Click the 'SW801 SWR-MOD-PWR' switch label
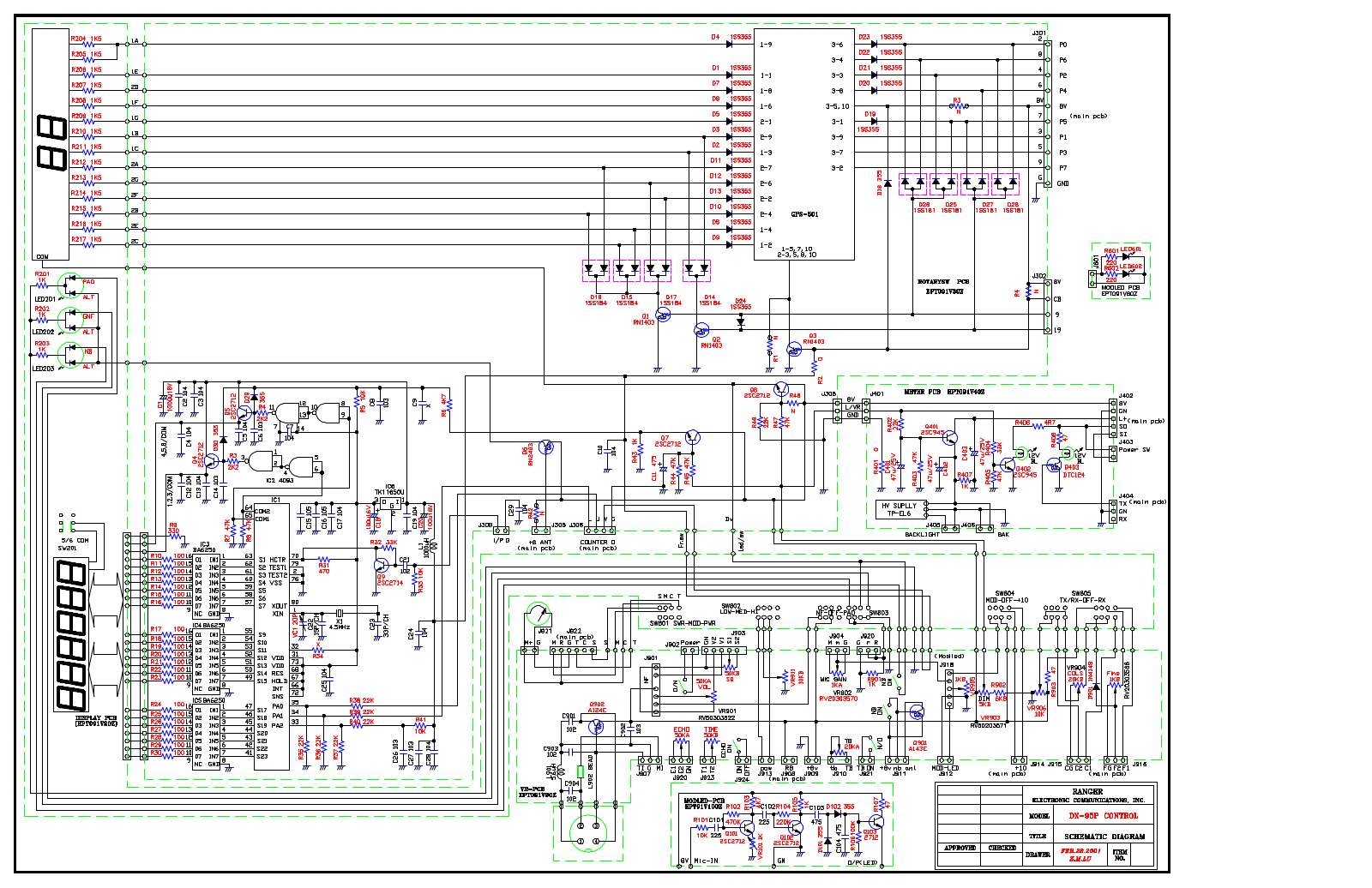The height and width of the screenshot is (888, 1372). click(683, 623)
